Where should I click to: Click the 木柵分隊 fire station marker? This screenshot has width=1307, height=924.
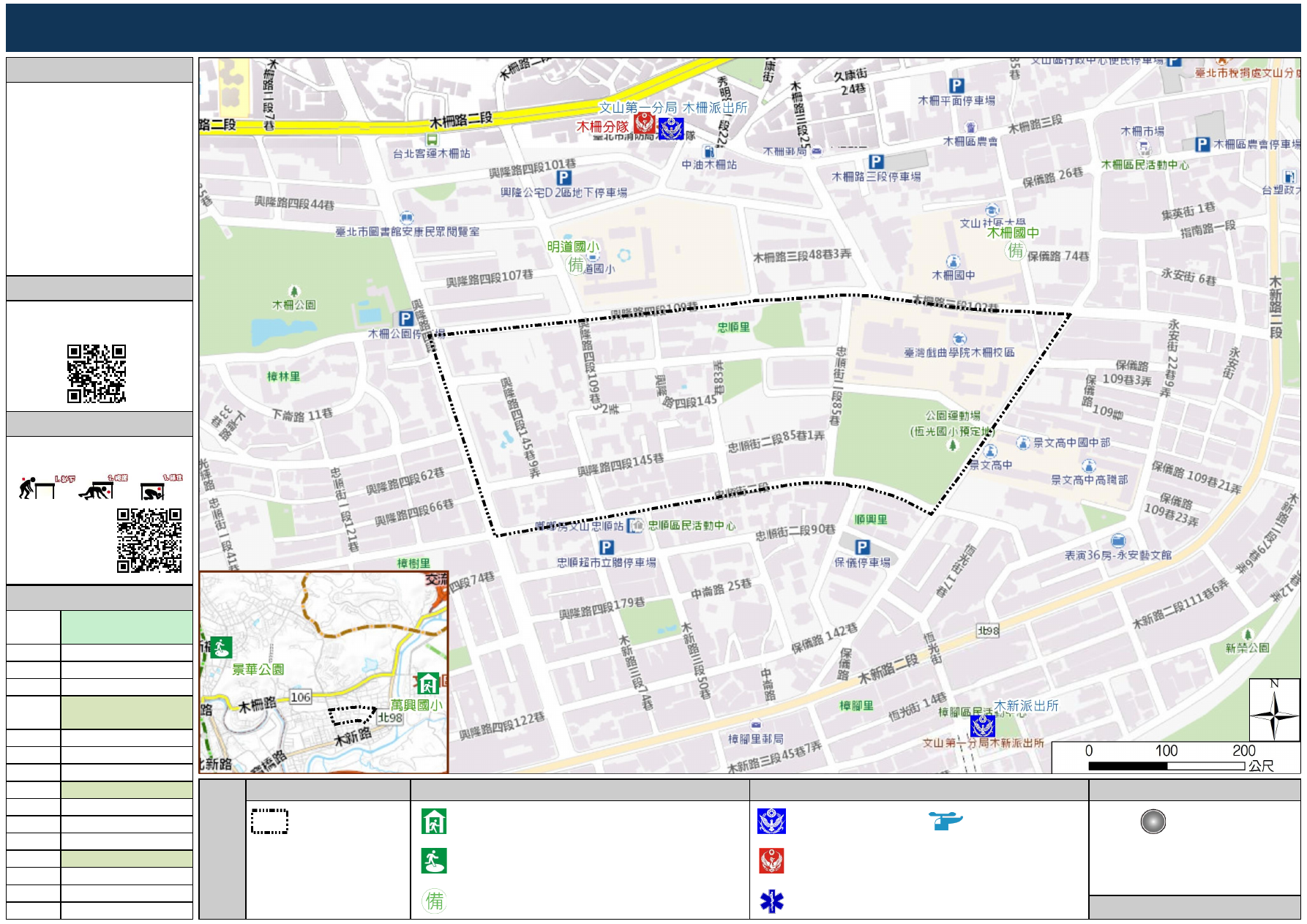644,124
